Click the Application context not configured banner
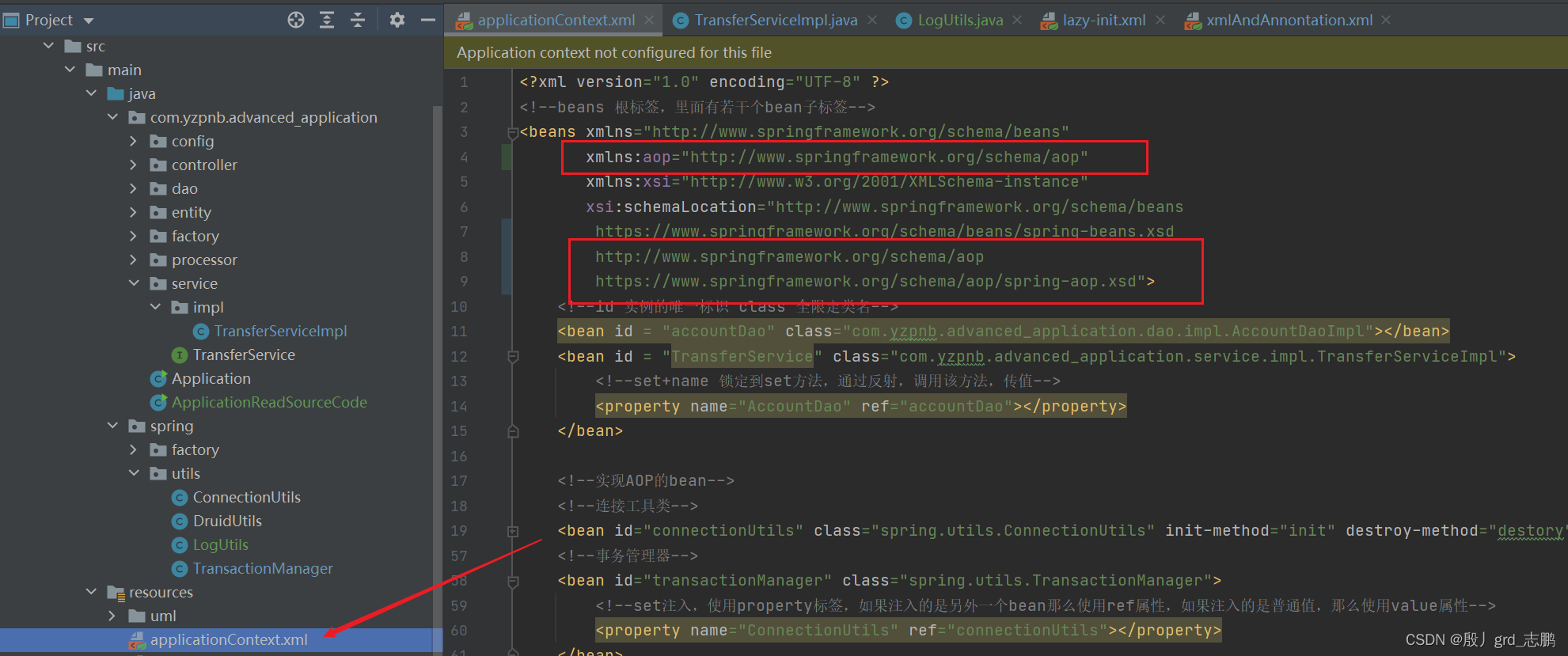Viewport: 1568px width, 656px height. coord(1005,52)
